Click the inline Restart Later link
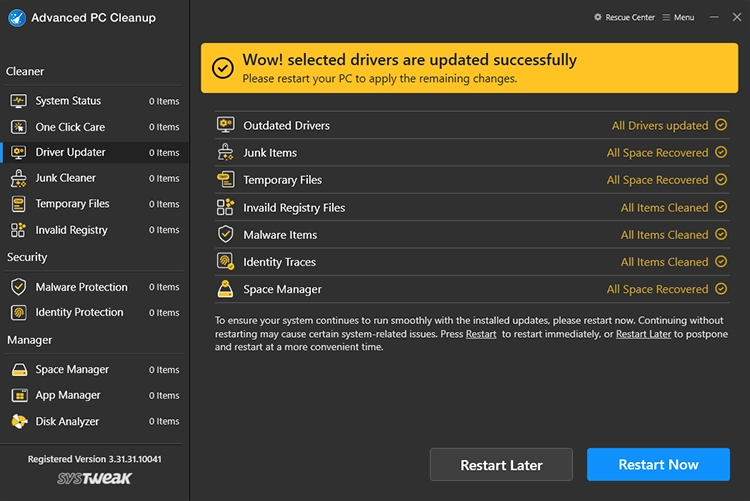The width and height of the screenshot is (750, 501). click(x=643, y=334)
